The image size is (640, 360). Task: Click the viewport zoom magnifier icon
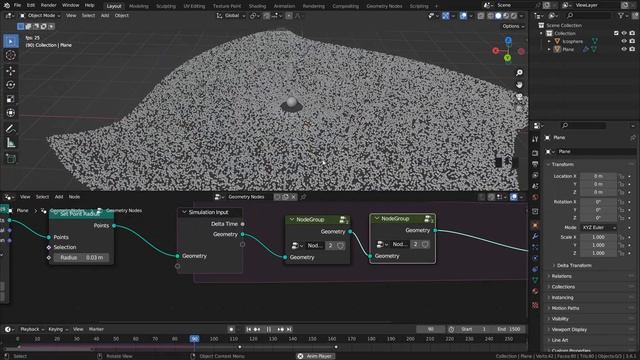coord(519,73)
